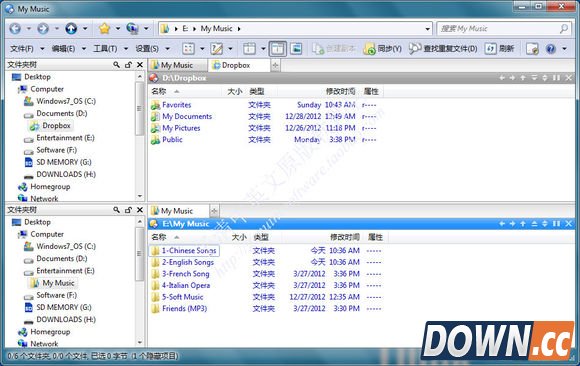Open the 工具(T) menu
The height and width of the screenshot is (366, 580).
pos(105,48)
